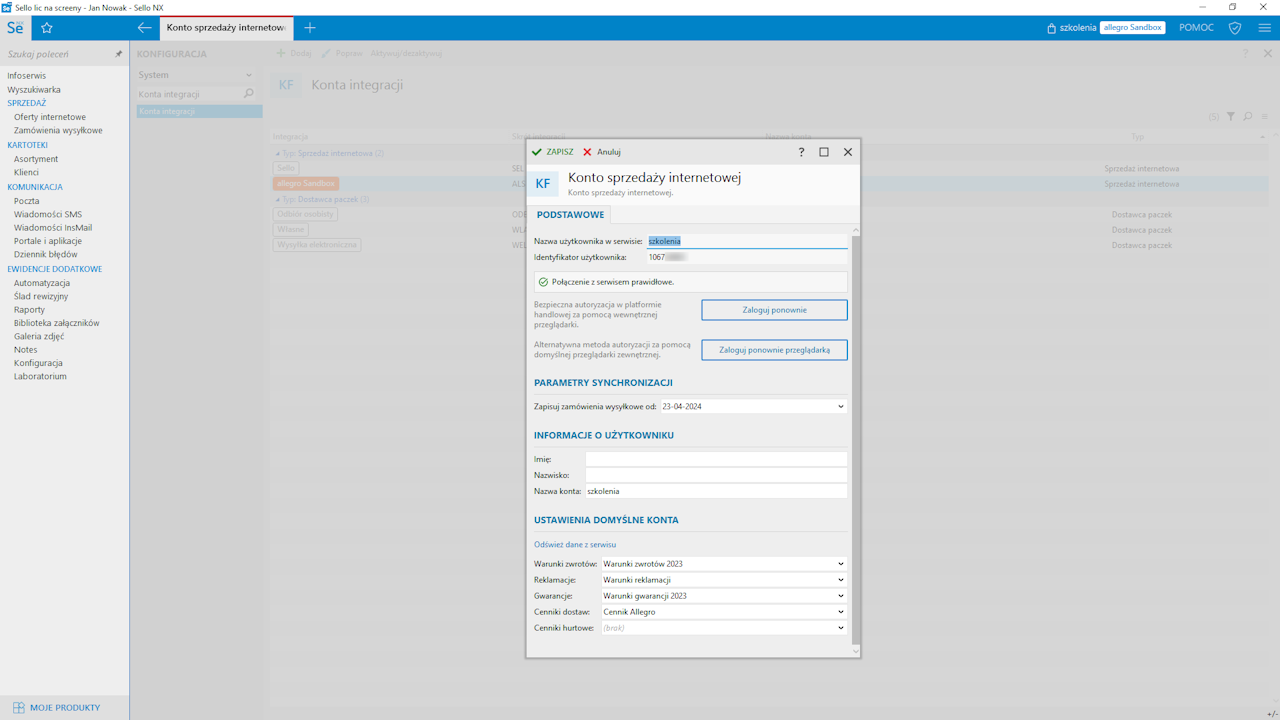Click the favorites star icon in header
1280x720 pixels.
point(46,28)
